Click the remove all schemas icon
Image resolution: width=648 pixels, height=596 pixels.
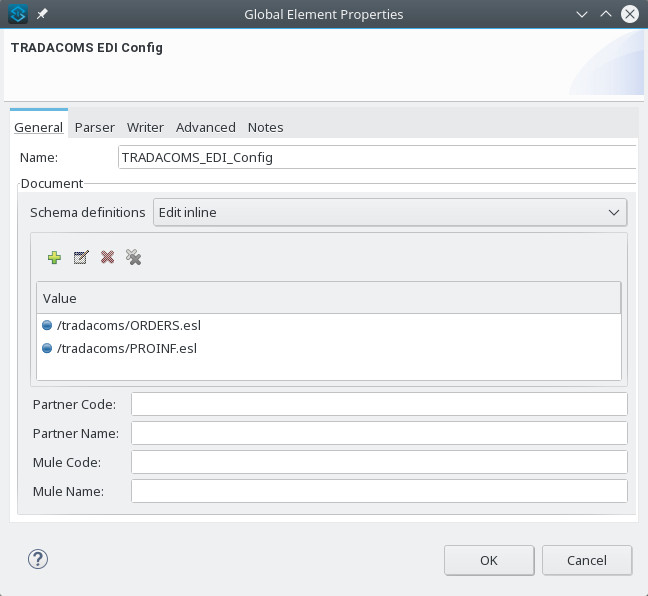134,258
